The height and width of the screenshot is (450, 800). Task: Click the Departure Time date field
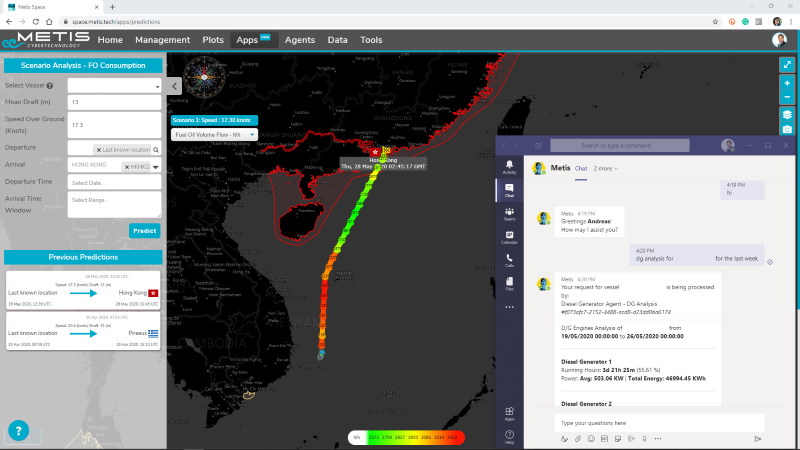click(x=114, y=183)
